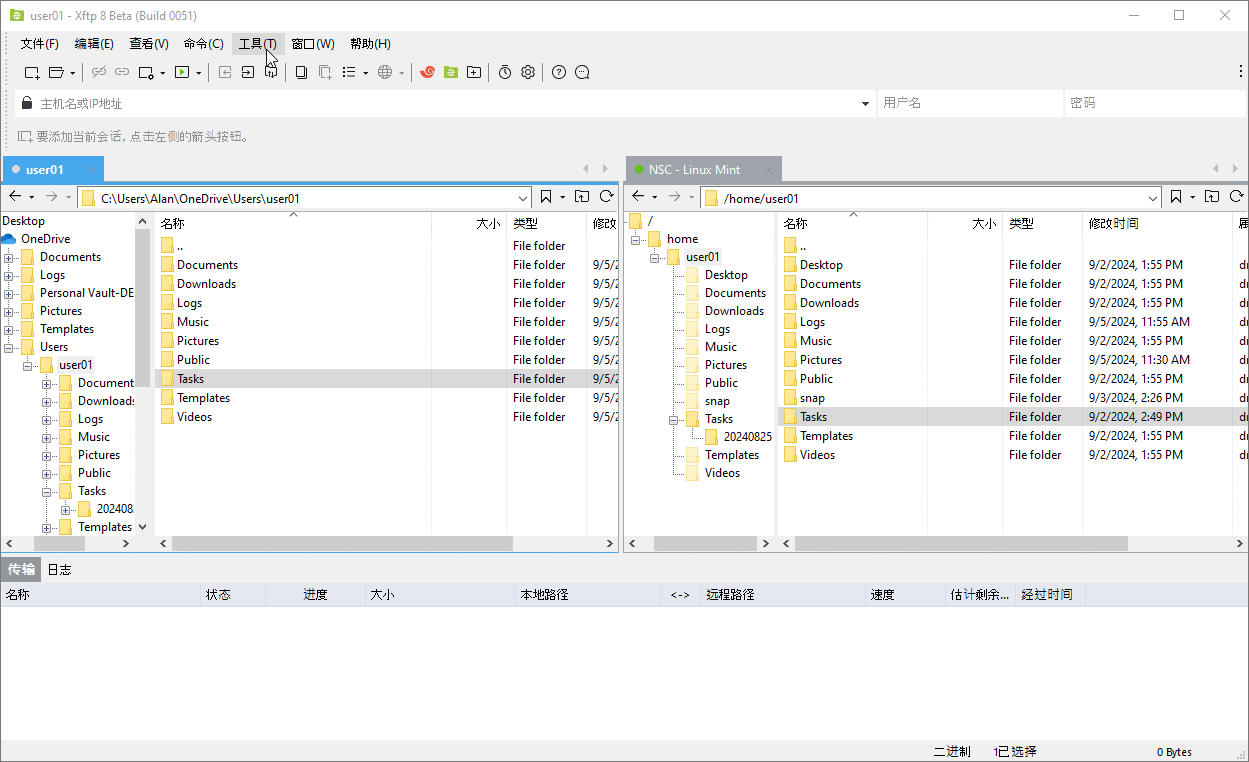This screenshot has width=1249, height=762.
Task: Go to parent folder in remote pane
Action: pyautogui.click(x=1212, y=197)
